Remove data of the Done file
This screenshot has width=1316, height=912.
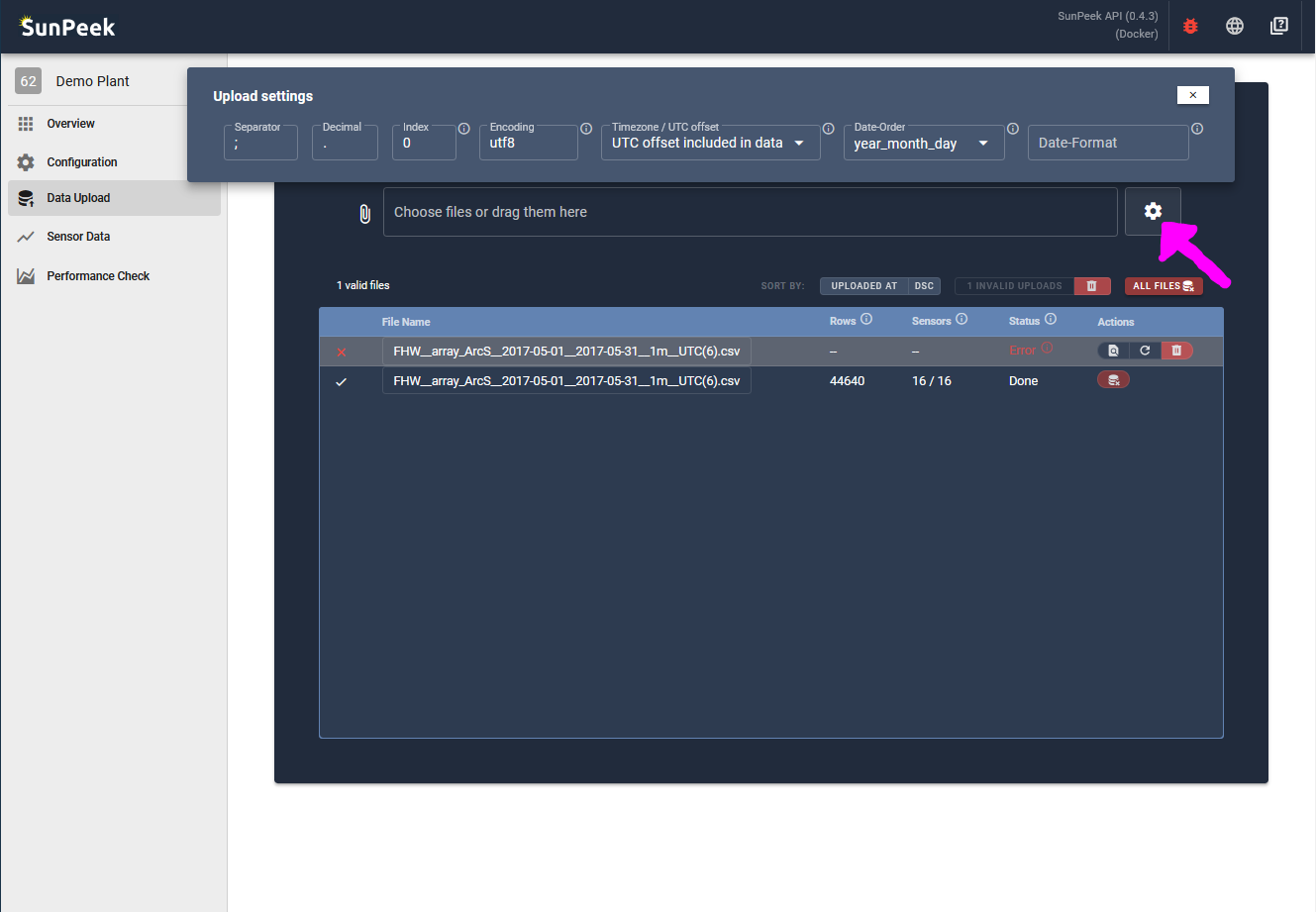1113,380
